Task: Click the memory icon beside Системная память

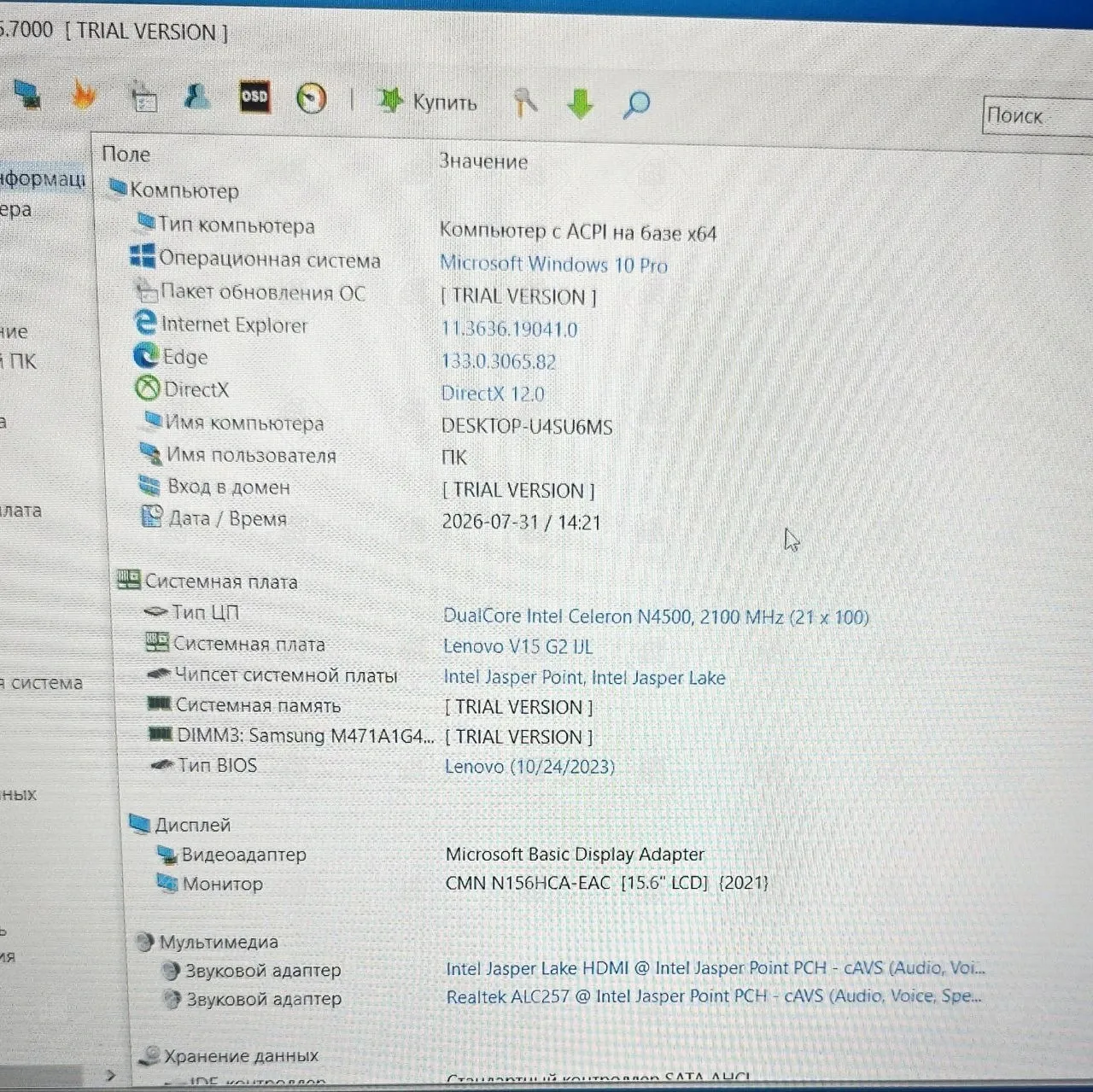Action: [160, 704]
